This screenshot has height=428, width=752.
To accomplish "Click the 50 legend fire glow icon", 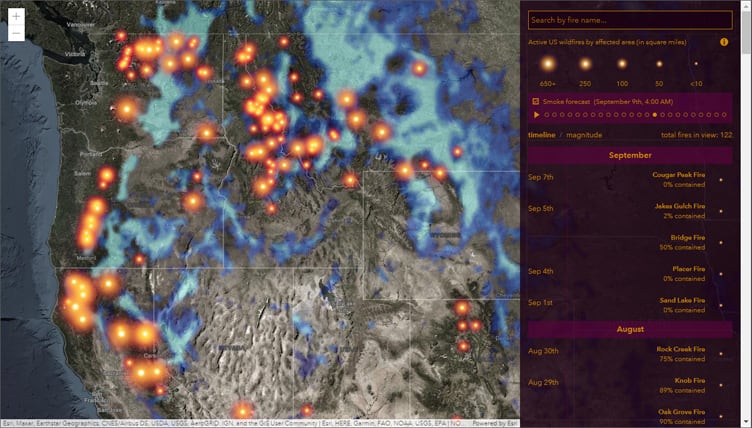I will click(x=659, y=63).
